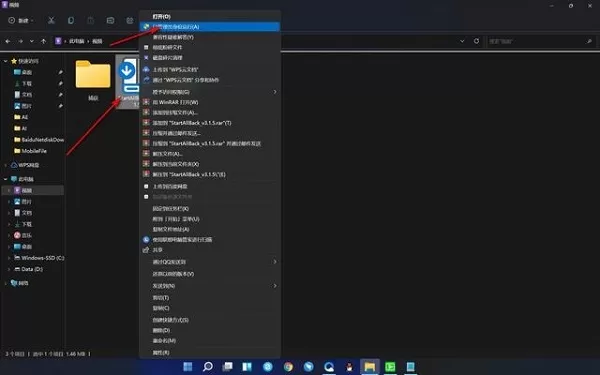Open the Chrome icon on the taskbar
The image size is (600, 375).
(x=288, y=367)
